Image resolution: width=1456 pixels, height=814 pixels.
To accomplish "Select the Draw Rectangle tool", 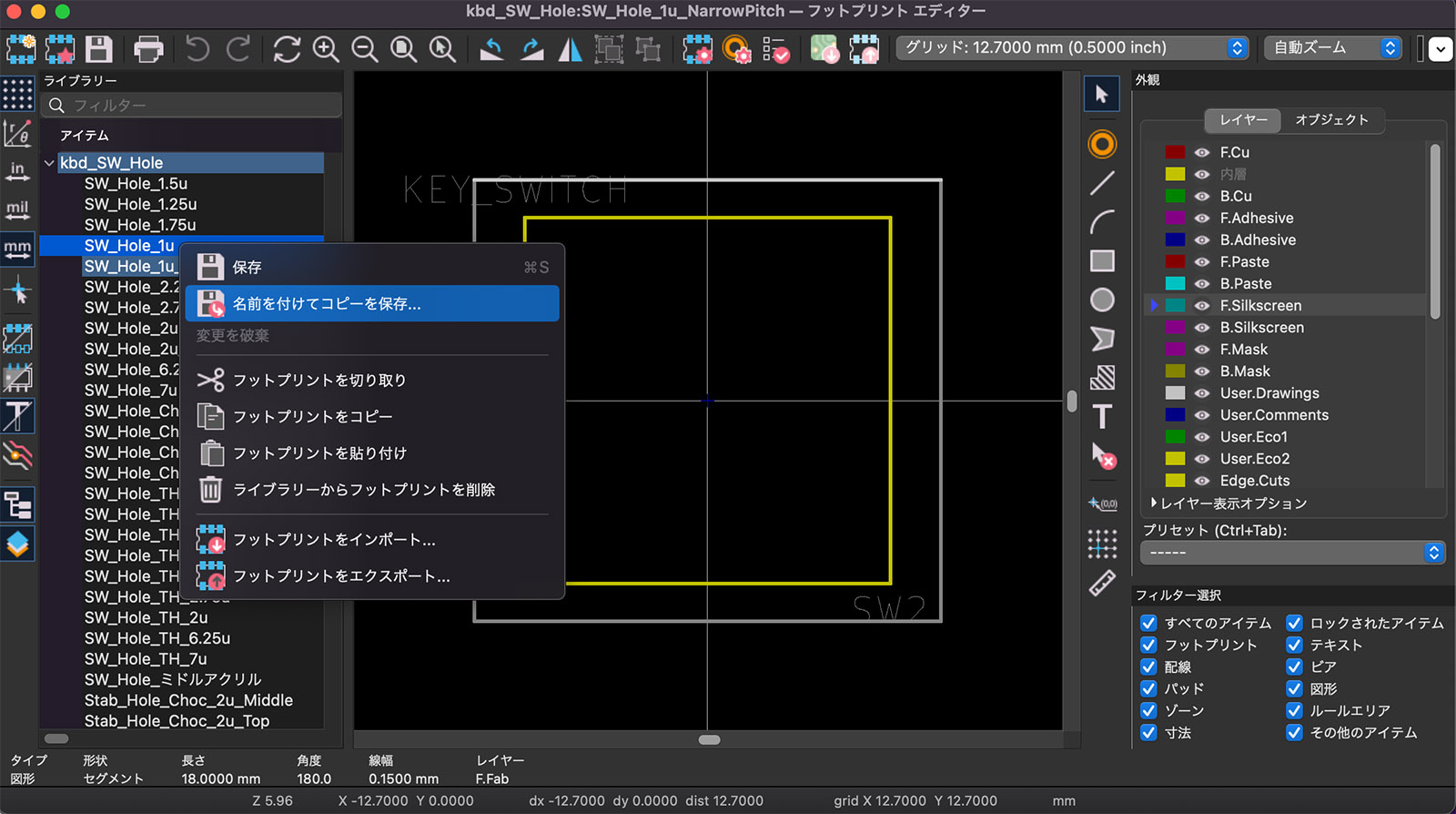I will (1102, 261).
